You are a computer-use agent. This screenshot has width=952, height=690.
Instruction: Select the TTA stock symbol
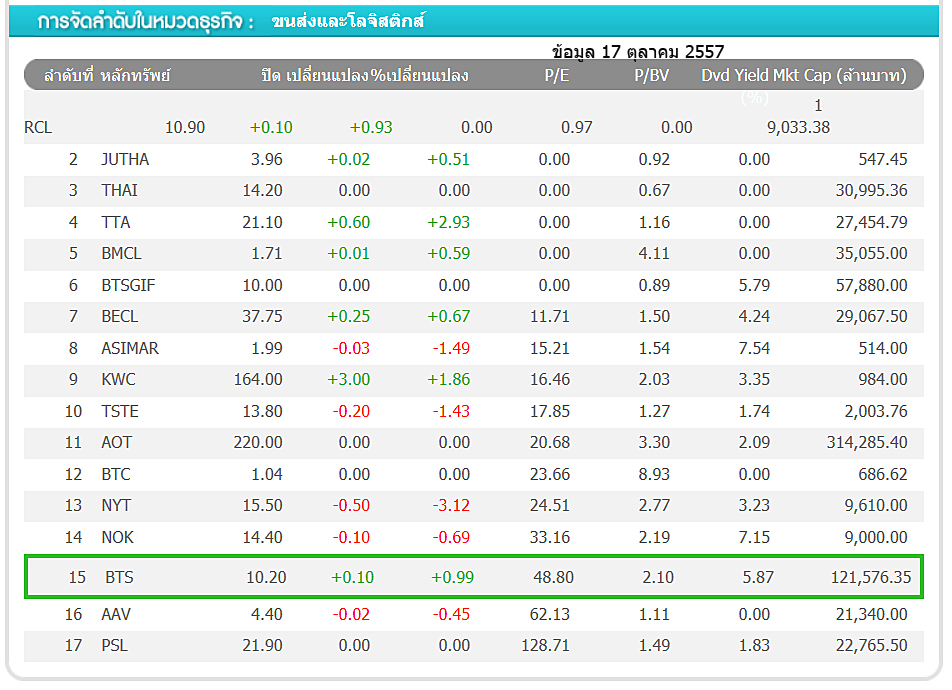pos(116,222)
